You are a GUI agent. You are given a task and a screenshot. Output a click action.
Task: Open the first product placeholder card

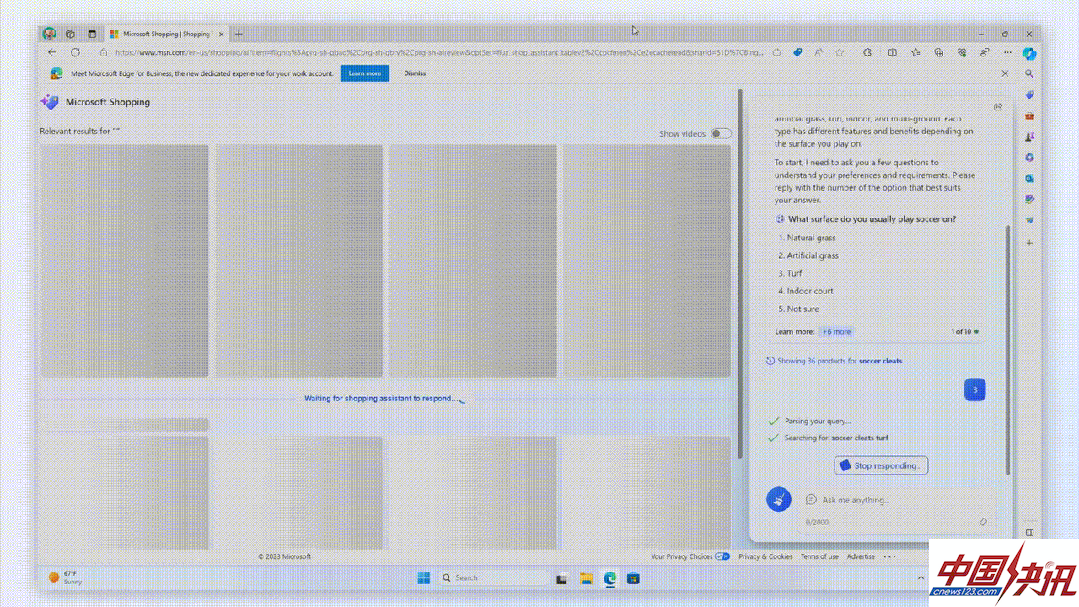(124, 261)
